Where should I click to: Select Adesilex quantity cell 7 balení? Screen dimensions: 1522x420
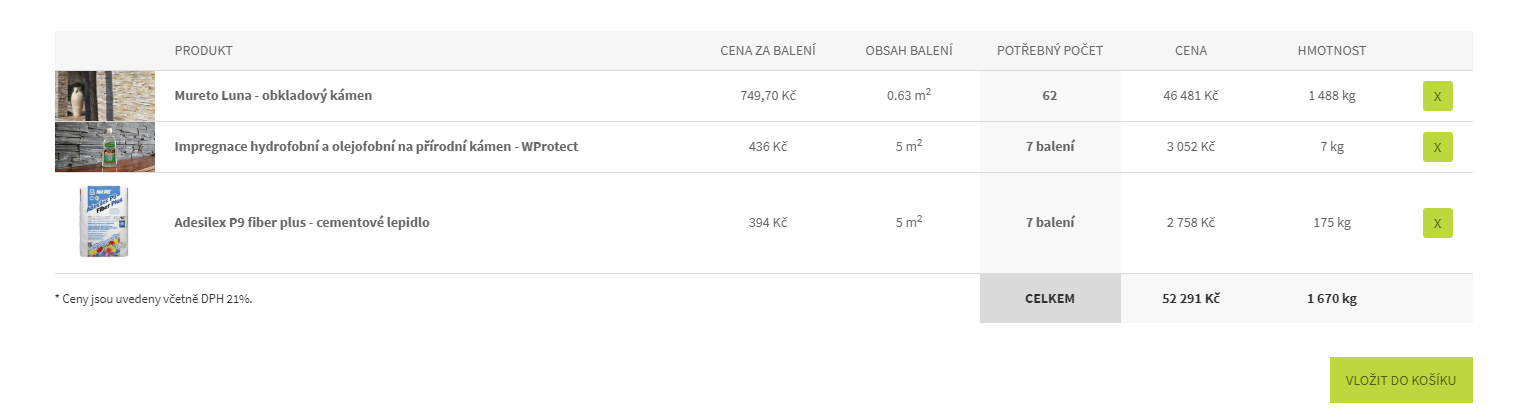(x=1050, y=223)
